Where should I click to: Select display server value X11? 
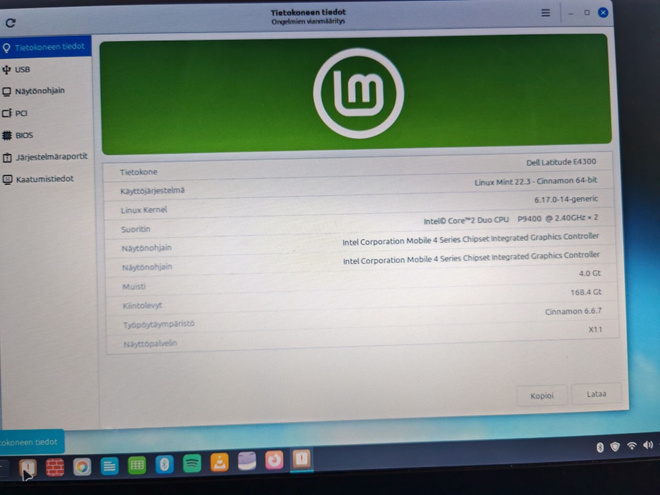pyautogui.click(x=595, y=329)
